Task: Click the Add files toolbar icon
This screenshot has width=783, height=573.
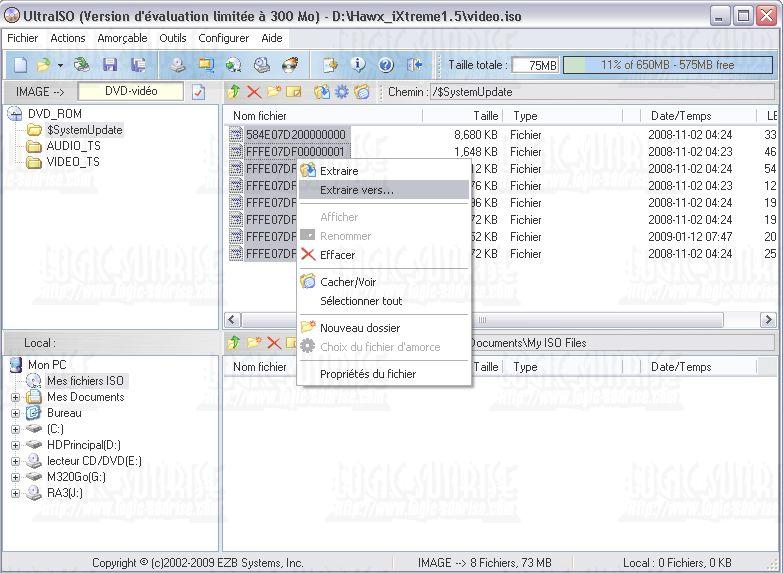Action: (330, 65)
